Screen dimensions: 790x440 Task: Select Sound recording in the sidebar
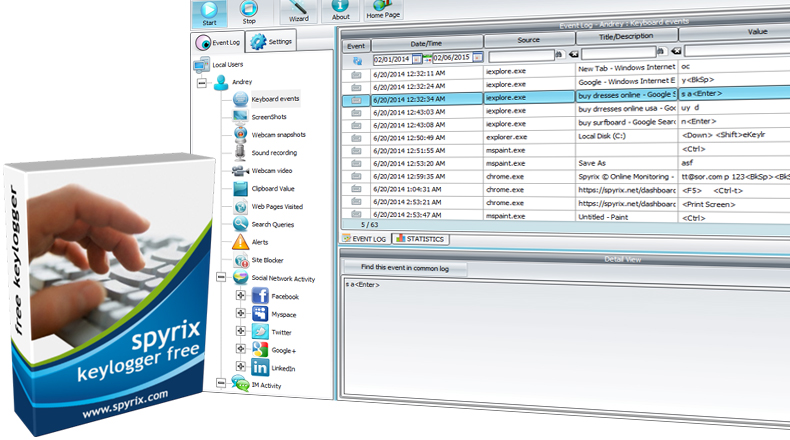point(274,153)
